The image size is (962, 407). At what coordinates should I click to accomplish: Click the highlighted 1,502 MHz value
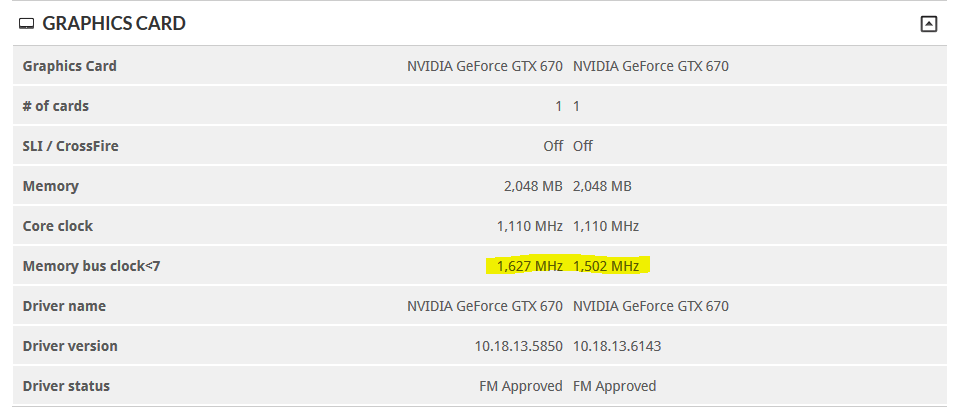[x=606, y=266]
